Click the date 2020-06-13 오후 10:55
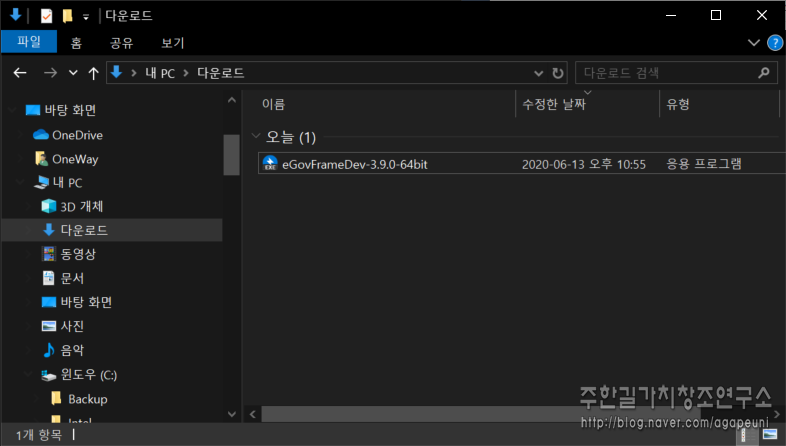786x446 pixels. tap(583, 164)
